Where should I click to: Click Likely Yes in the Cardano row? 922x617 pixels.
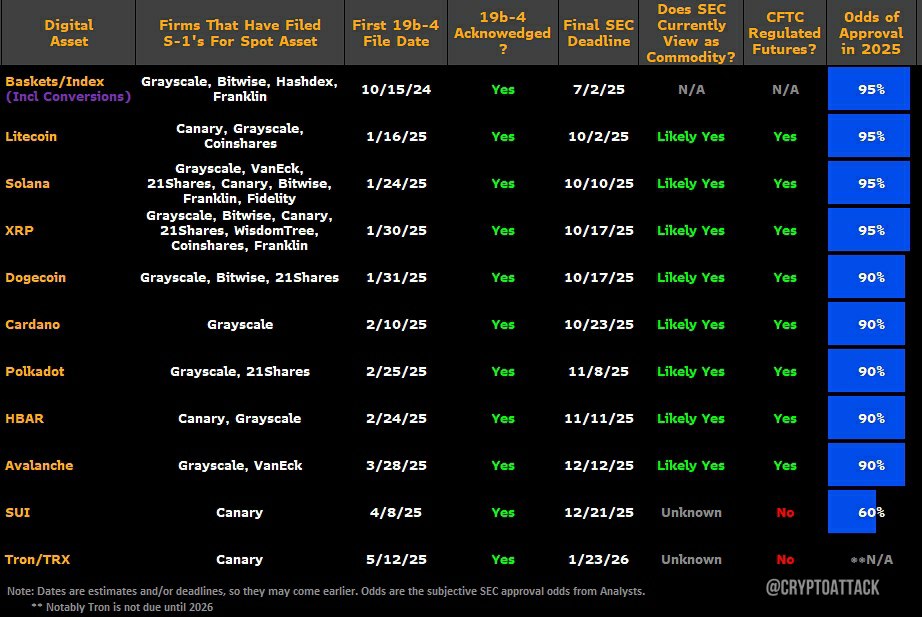[x=691, y=325]
